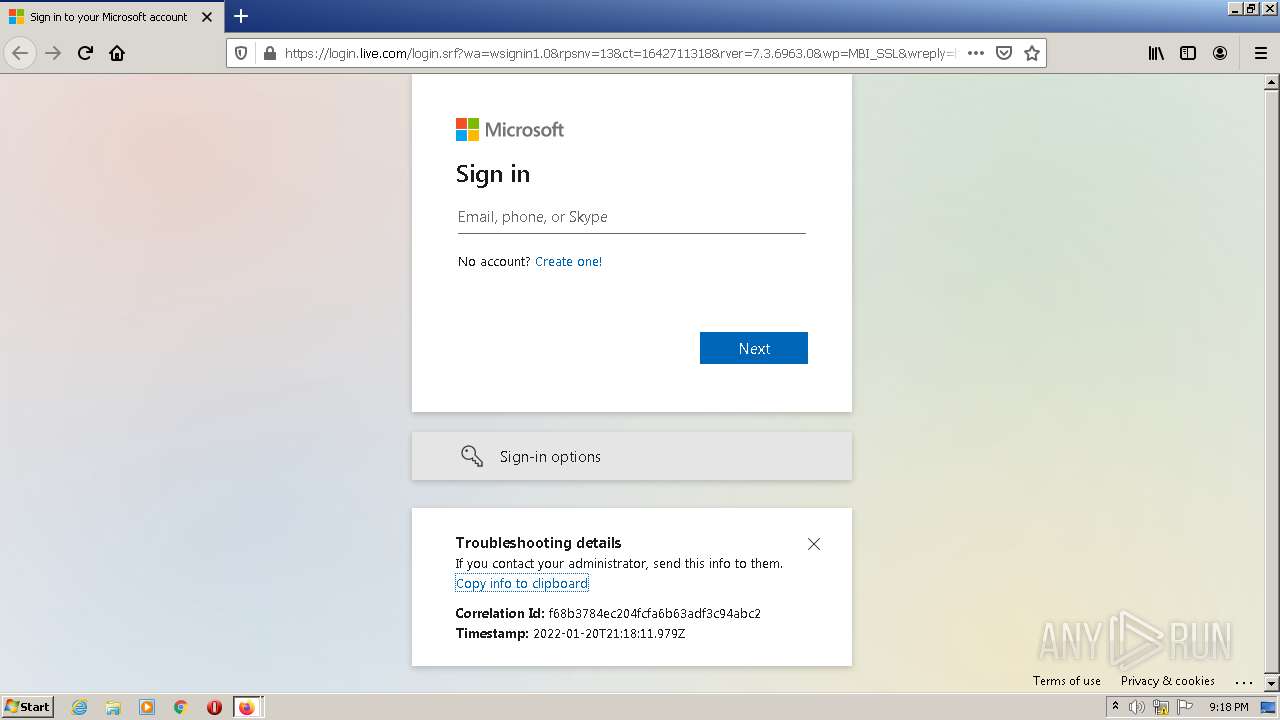Click the Next button
1280x720 pixels.
(754, 348)
